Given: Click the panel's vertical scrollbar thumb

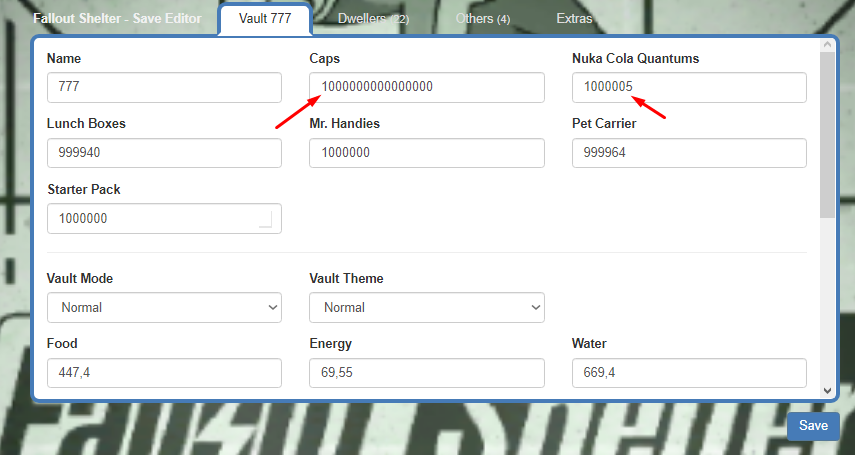Looking at the screenshot, I should [x=827, y=135].
